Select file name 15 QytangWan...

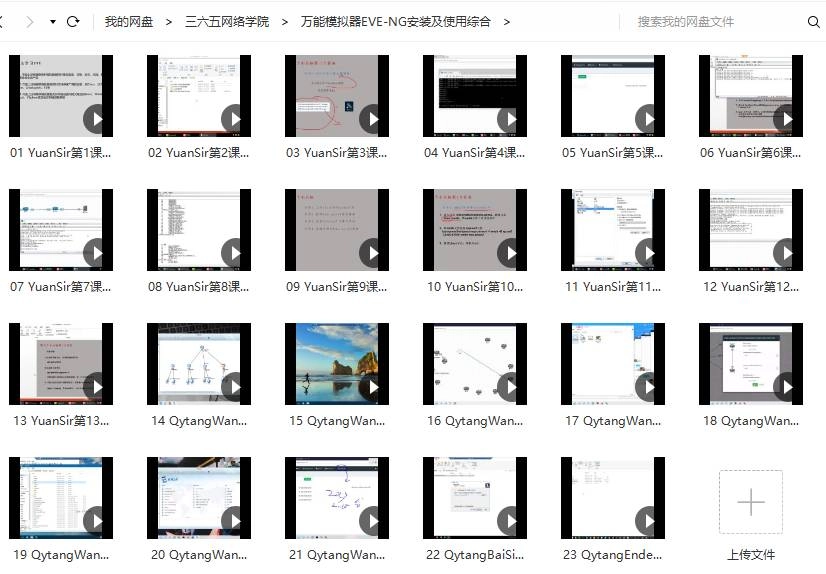pos(337,421)
